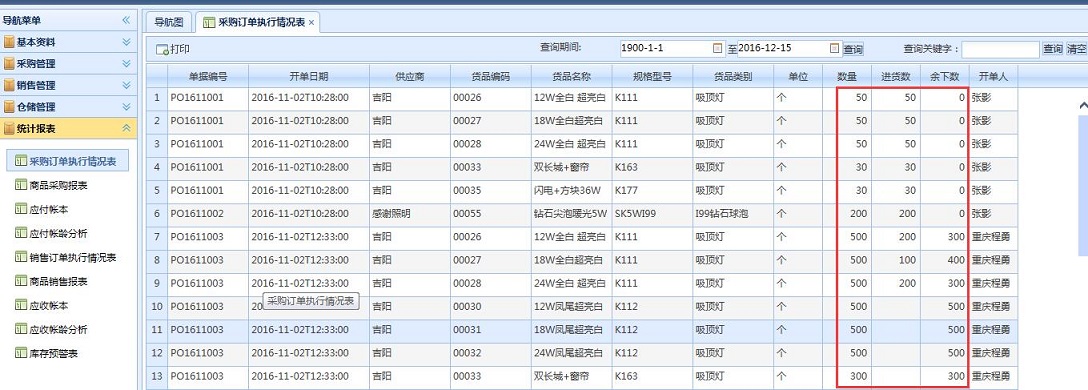This screenshot has width=1088, height=390.
Task: Click the 单位 column header
Action: (798, 76)
